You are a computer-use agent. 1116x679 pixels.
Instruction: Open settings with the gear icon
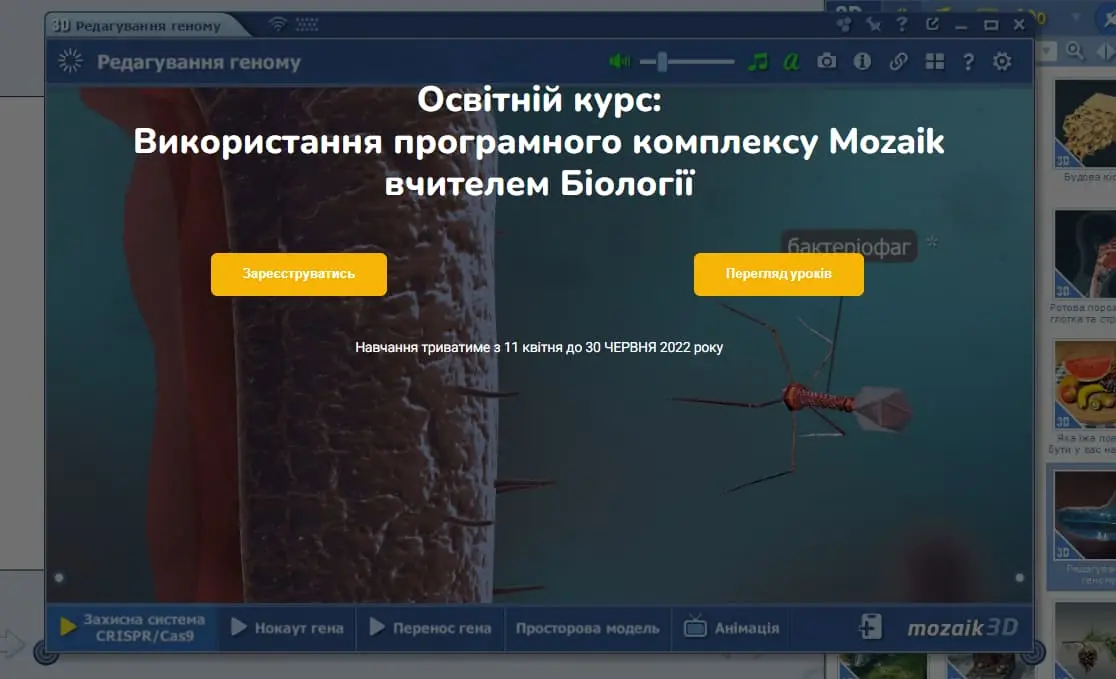[x=1002, y=62]
